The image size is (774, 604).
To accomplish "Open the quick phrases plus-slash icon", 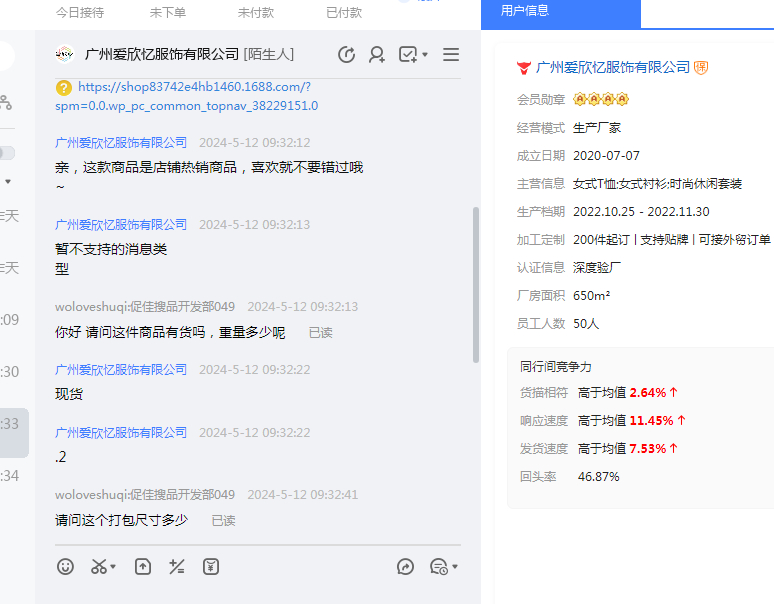I will [177, 566].
